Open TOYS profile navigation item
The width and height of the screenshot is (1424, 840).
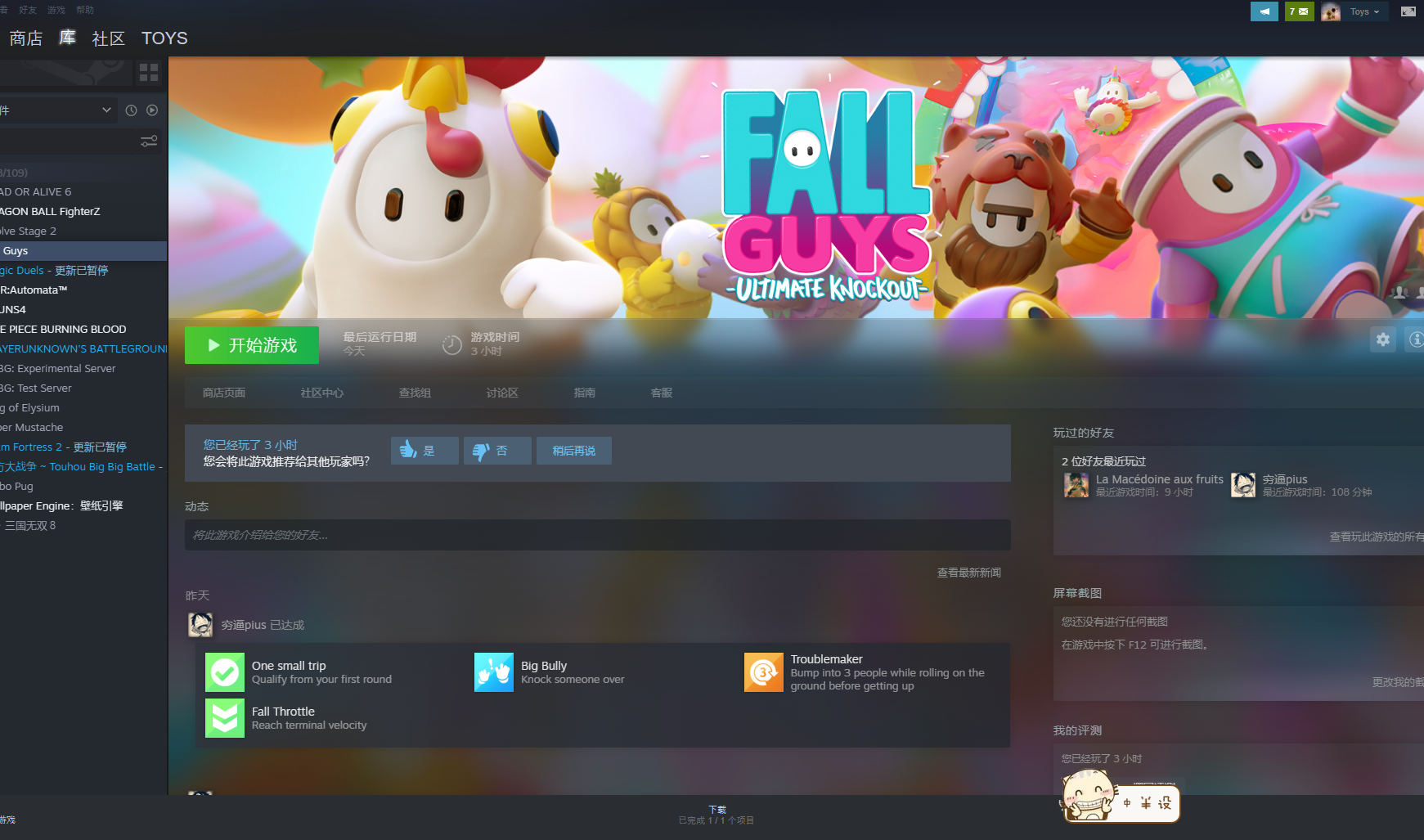[x=164, y=38]
